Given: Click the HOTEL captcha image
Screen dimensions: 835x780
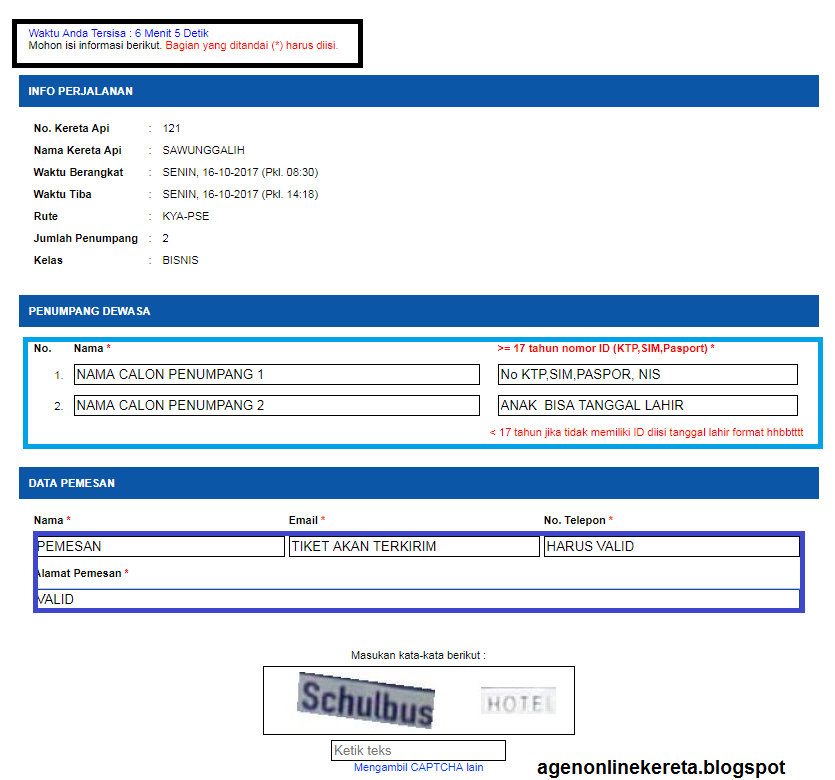Looking at the screenshot, I should point(518,701).
